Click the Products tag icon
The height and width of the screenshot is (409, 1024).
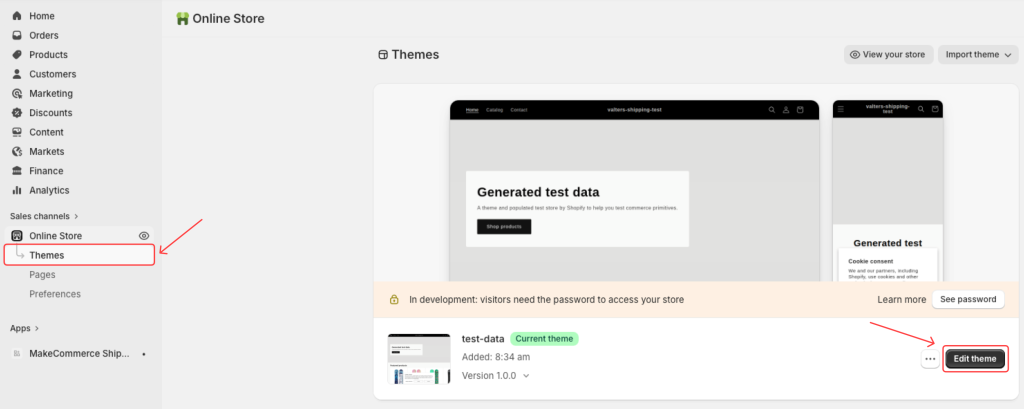[16, 55]
